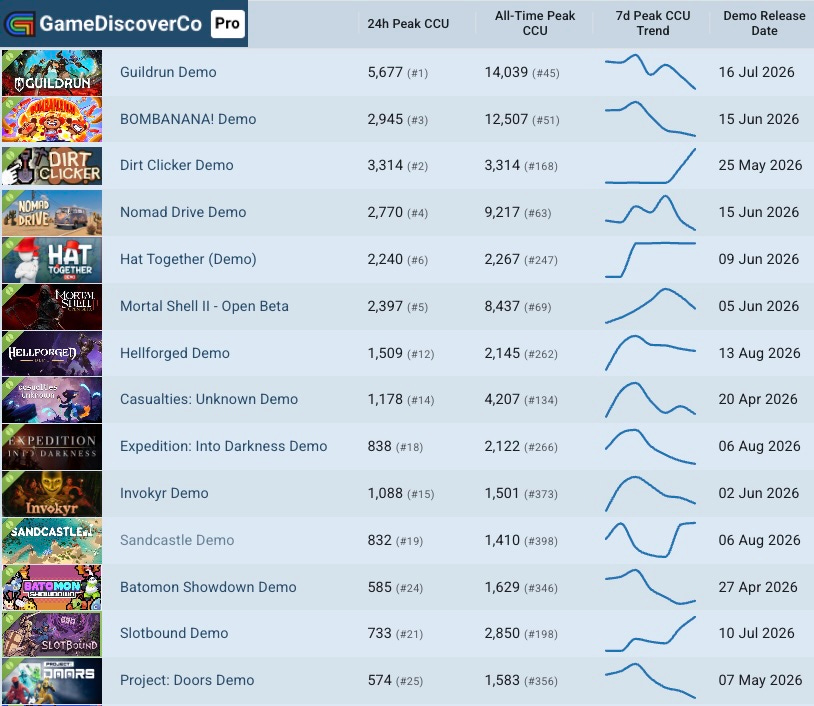Click the Sandcastle 7d trend sparkline
Viewport: 814px width, 706px height.
[650, 540]
